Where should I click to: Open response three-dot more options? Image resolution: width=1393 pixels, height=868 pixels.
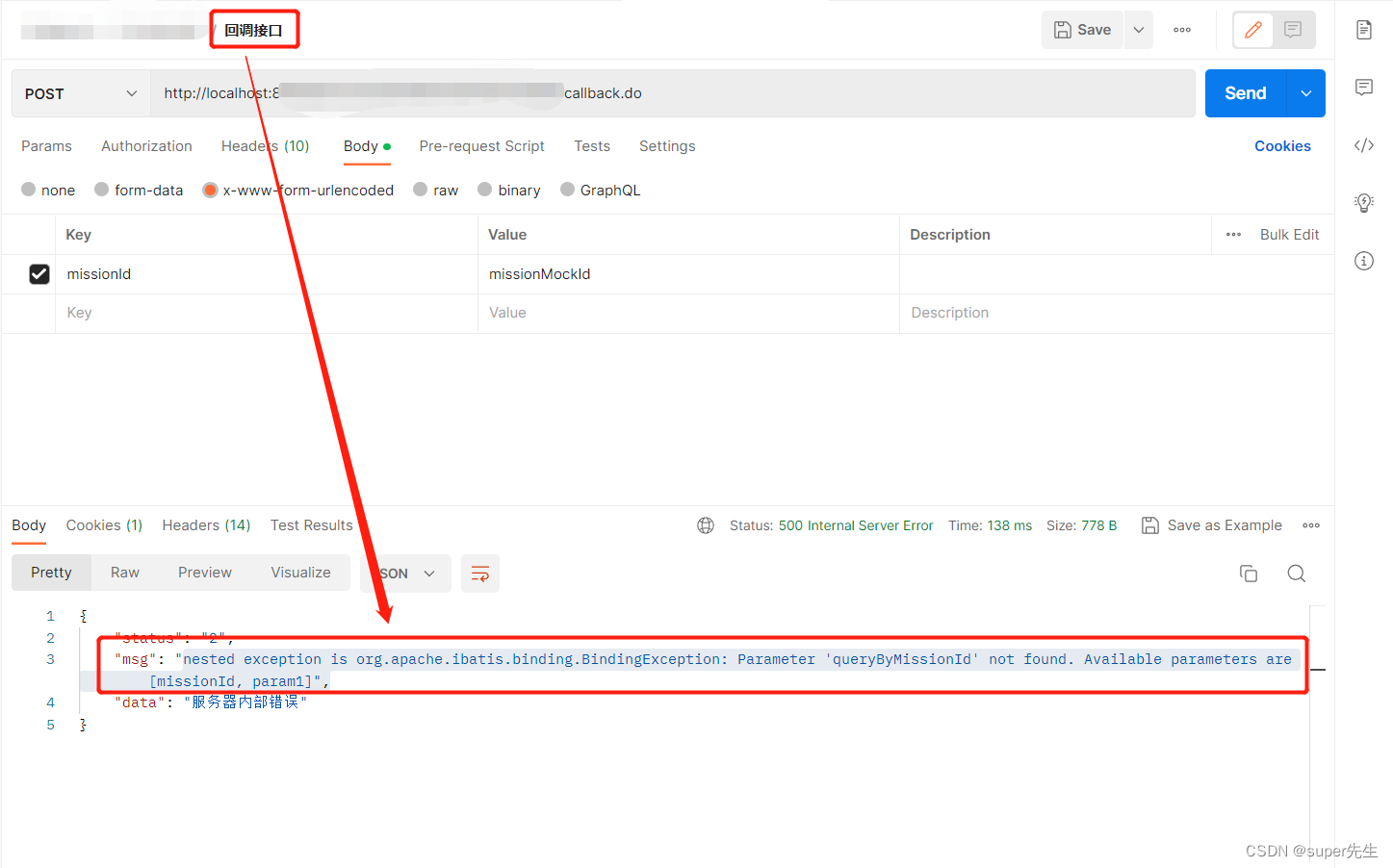1311,525
